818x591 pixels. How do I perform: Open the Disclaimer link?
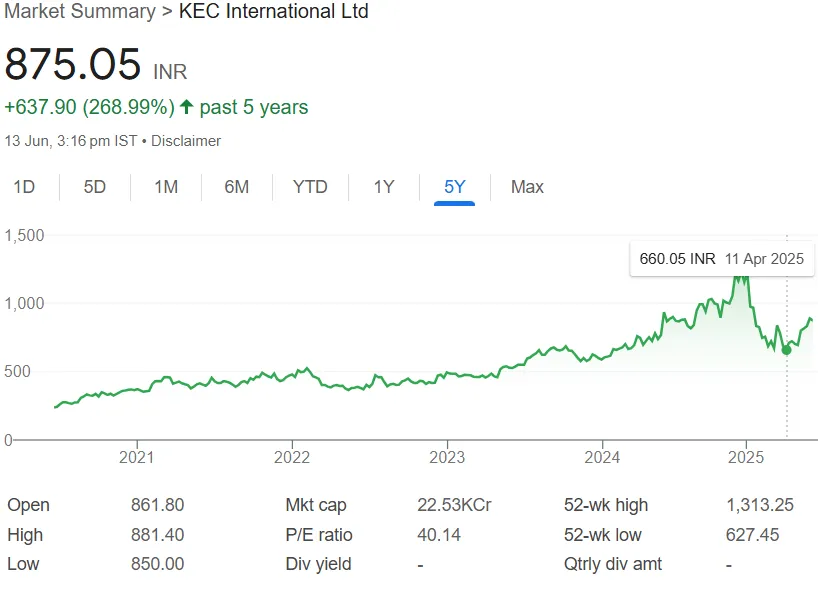[186, 141]
